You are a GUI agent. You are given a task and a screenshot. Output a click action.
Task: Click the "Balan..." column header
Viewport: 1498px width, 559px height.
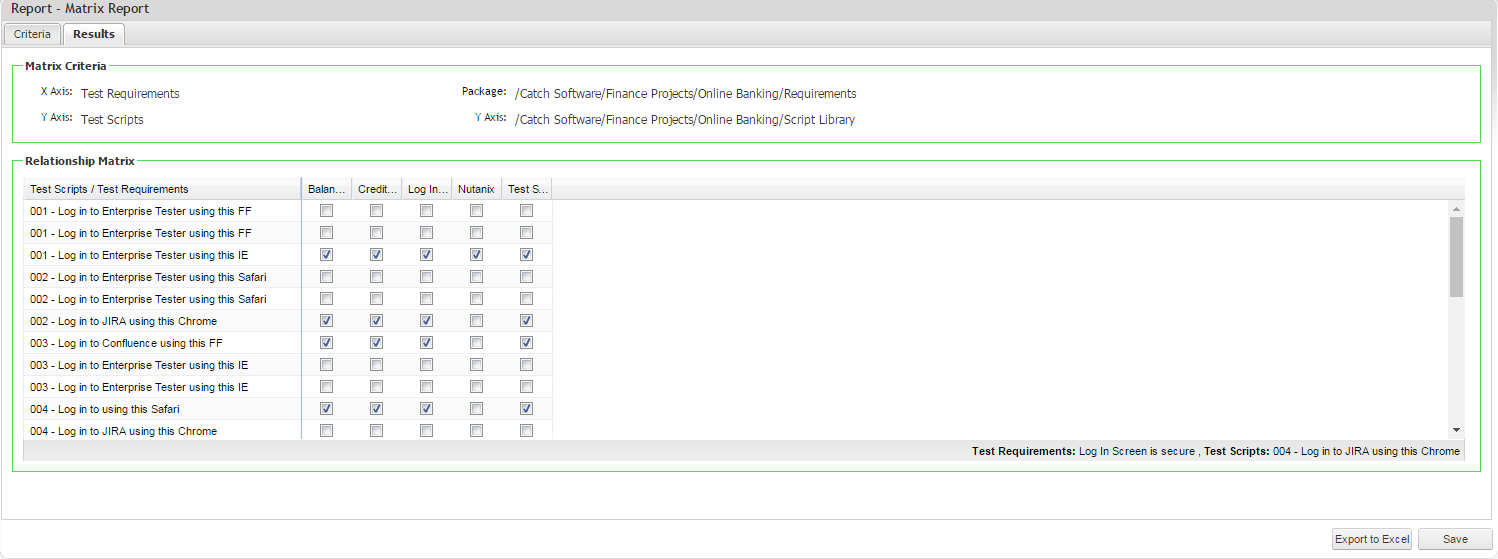pos(327,189)
